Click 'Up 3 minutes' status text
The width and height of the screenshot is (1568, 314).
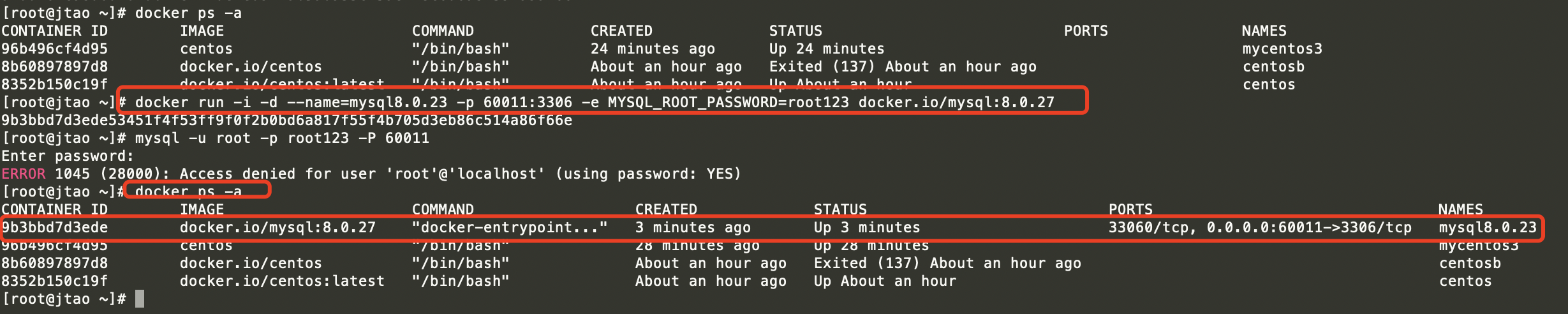coord(866,227)
